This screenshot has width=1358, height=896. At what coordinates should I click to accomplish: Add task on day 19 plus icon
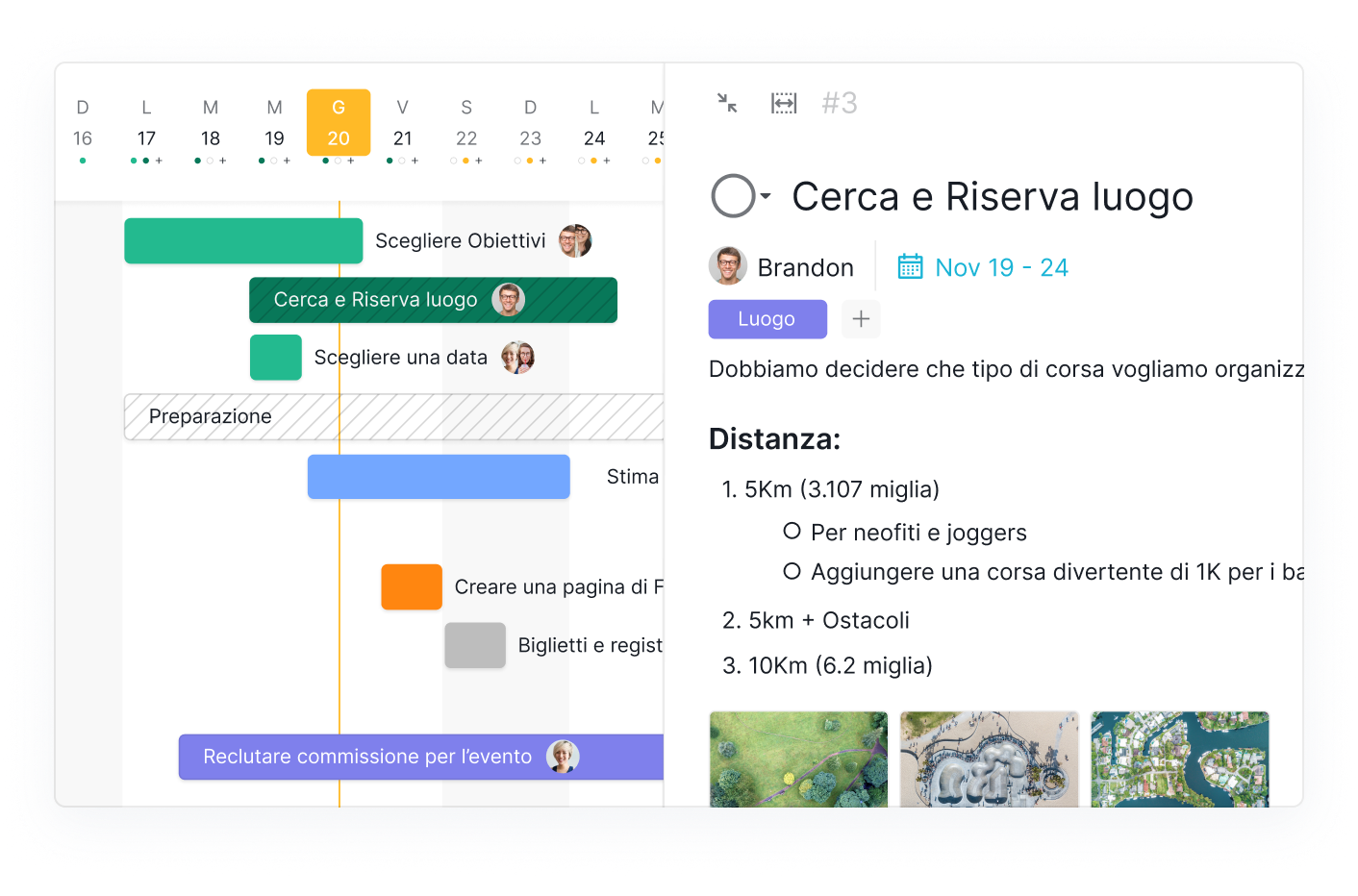point(287,161)
